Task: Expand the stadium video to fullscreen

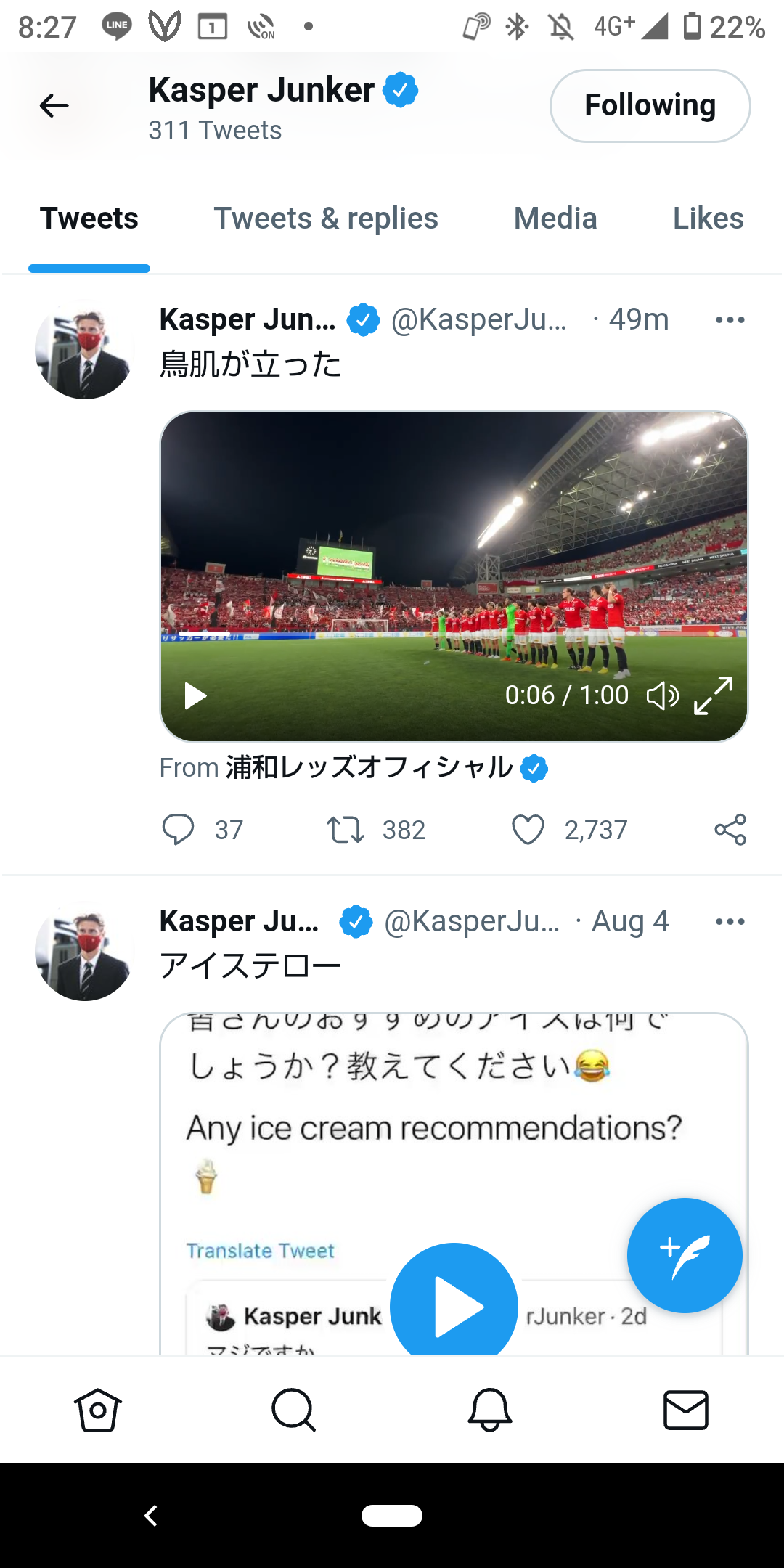Action: pos(713,696)
